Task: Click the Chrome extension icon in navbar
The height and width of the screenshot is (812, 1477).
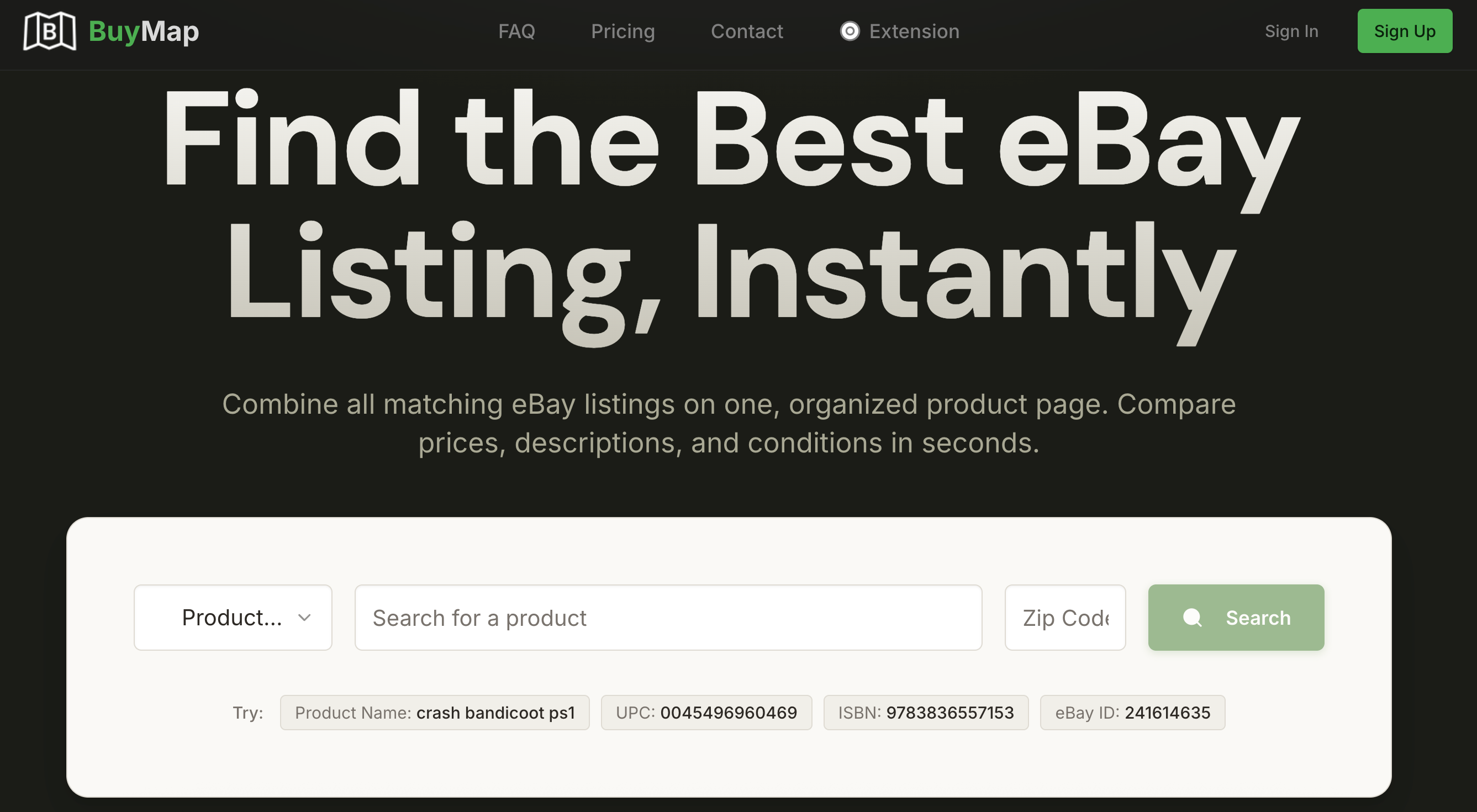Action: 850,31
